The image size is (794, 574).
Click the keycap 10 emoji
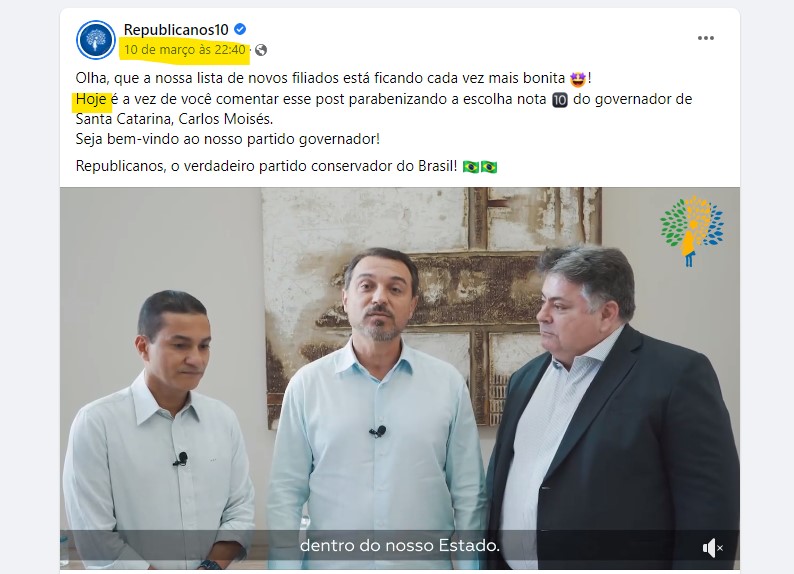560,100
